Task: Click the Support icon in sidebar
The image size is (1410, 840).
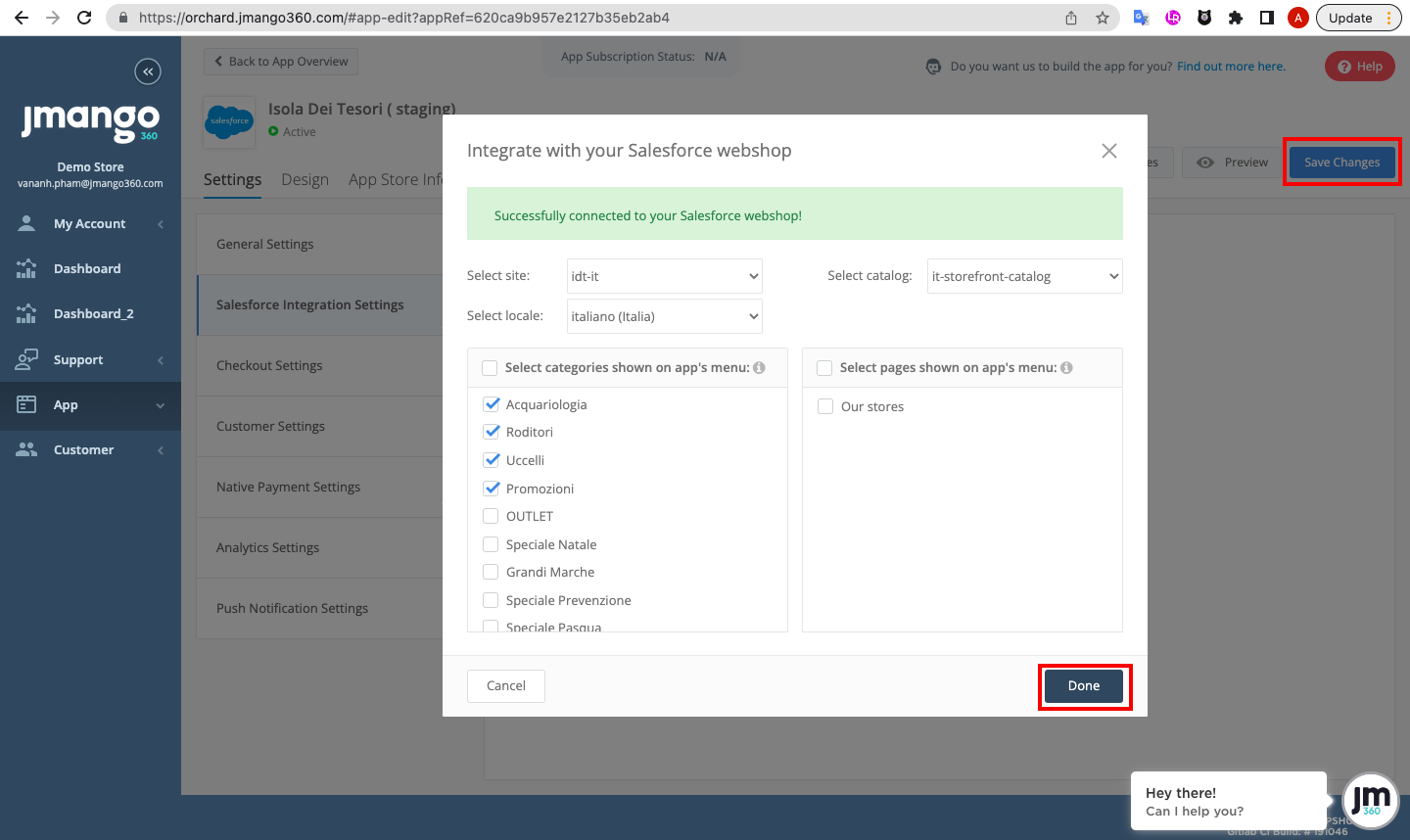Action: [x=26, y=359]
